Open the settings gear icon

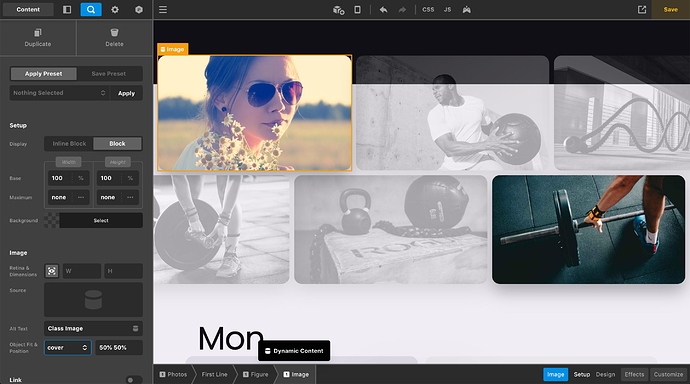[x=115, y=9]
